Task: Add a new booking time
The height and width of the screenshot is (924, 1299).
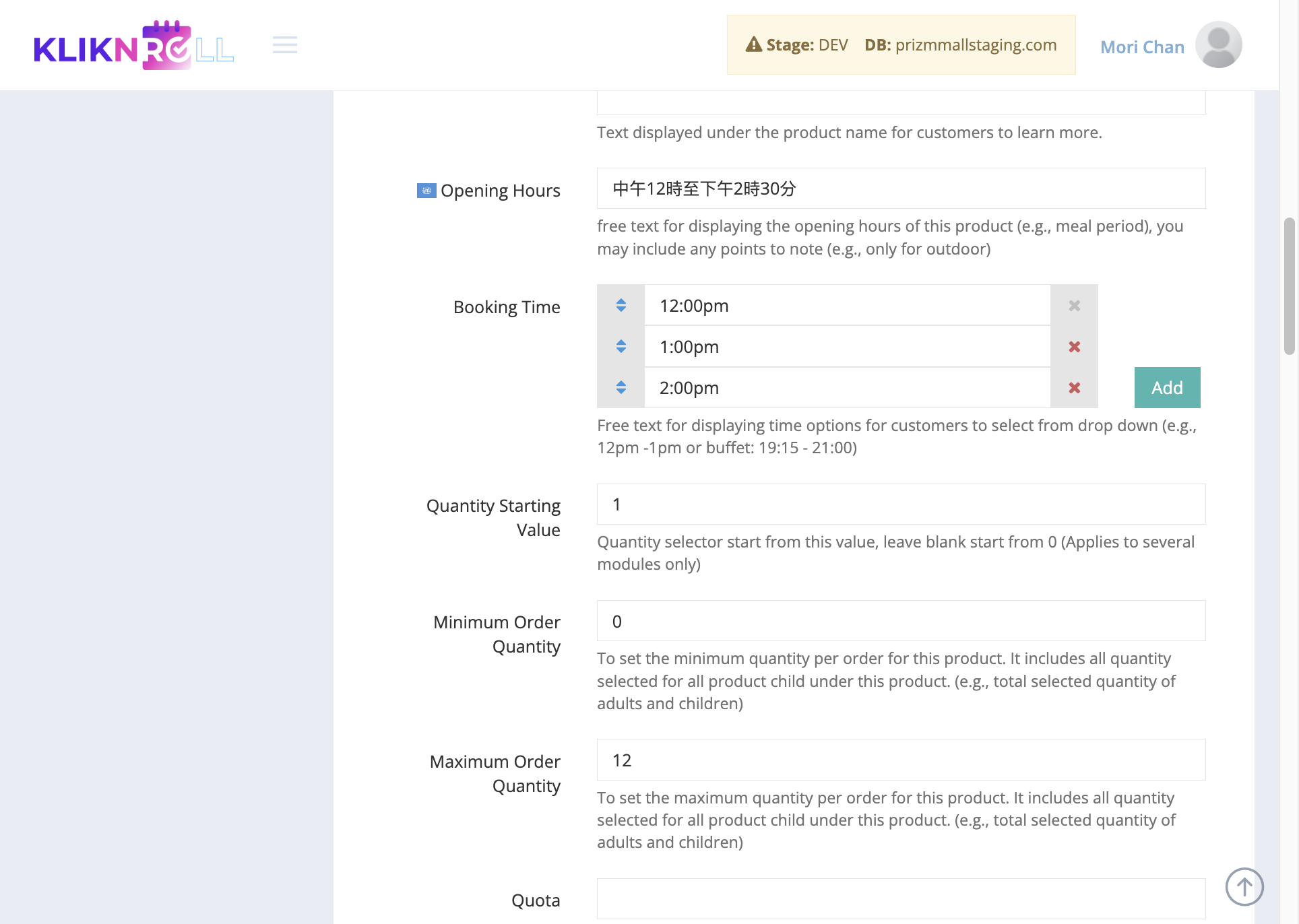Action: (x=1167, y=388)
